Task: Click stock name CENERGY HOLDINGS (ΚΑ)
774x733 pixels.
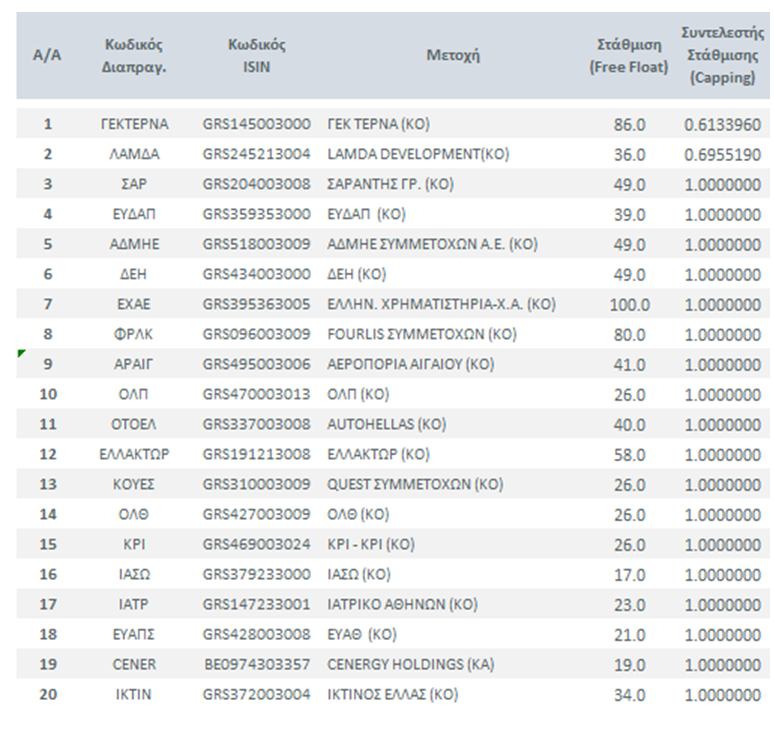Action: tap(411, 664)
